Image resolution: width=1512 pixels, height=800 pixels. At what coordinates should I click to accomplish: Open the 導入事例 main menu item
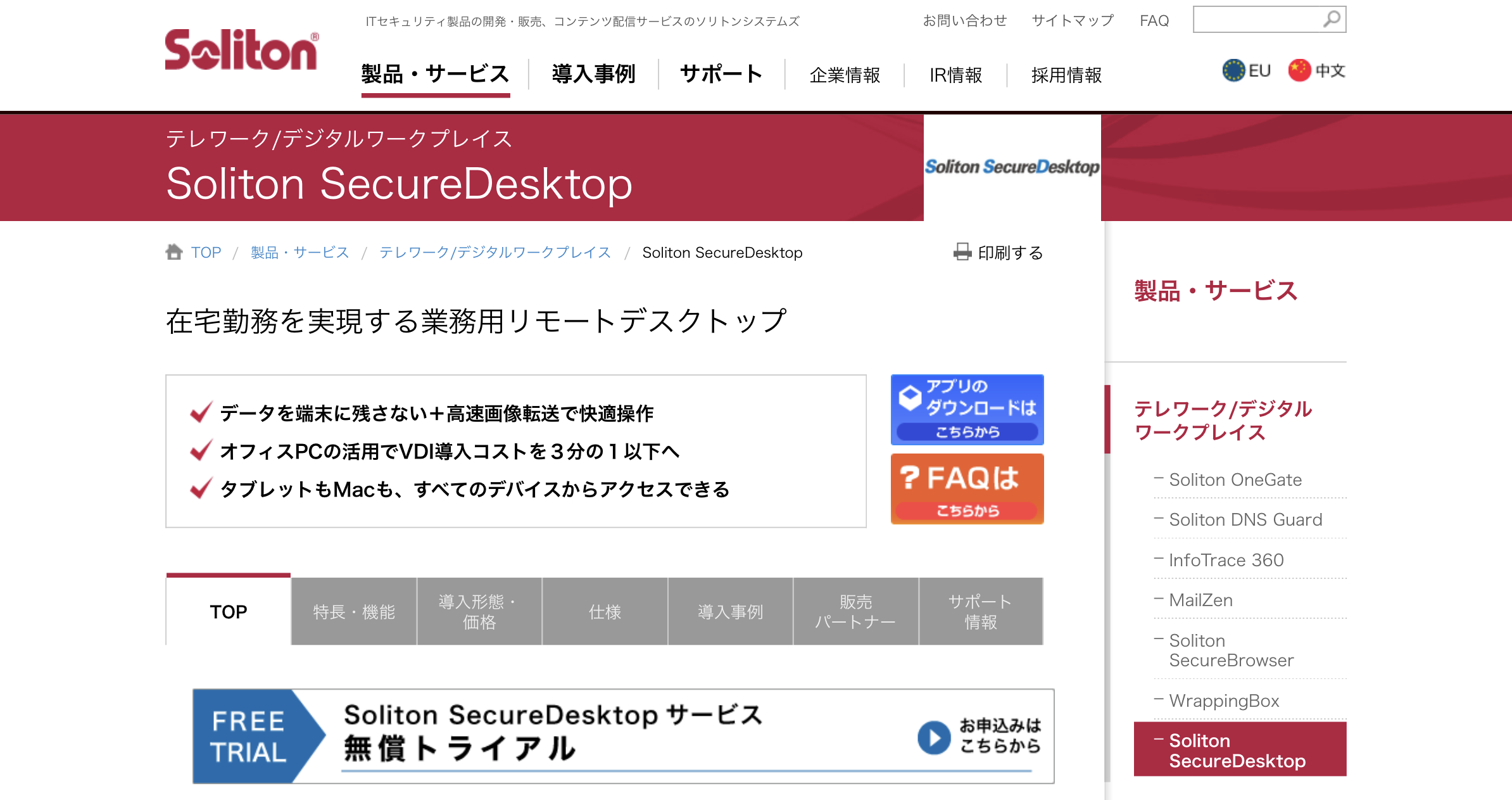[593, 75]
